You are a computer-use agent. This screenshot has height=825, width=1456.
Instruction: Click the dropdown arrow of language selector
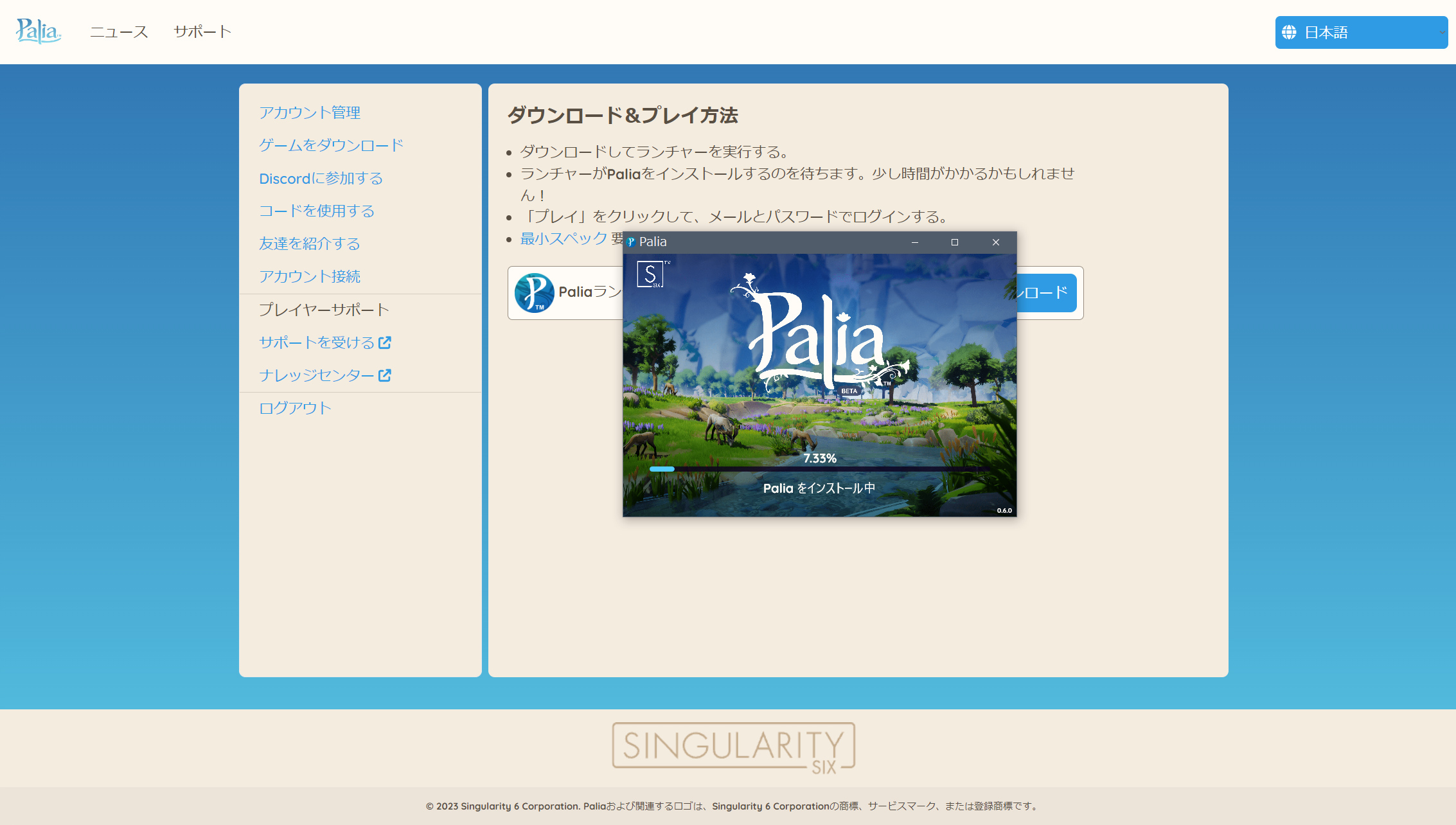tap(1442, 32)
